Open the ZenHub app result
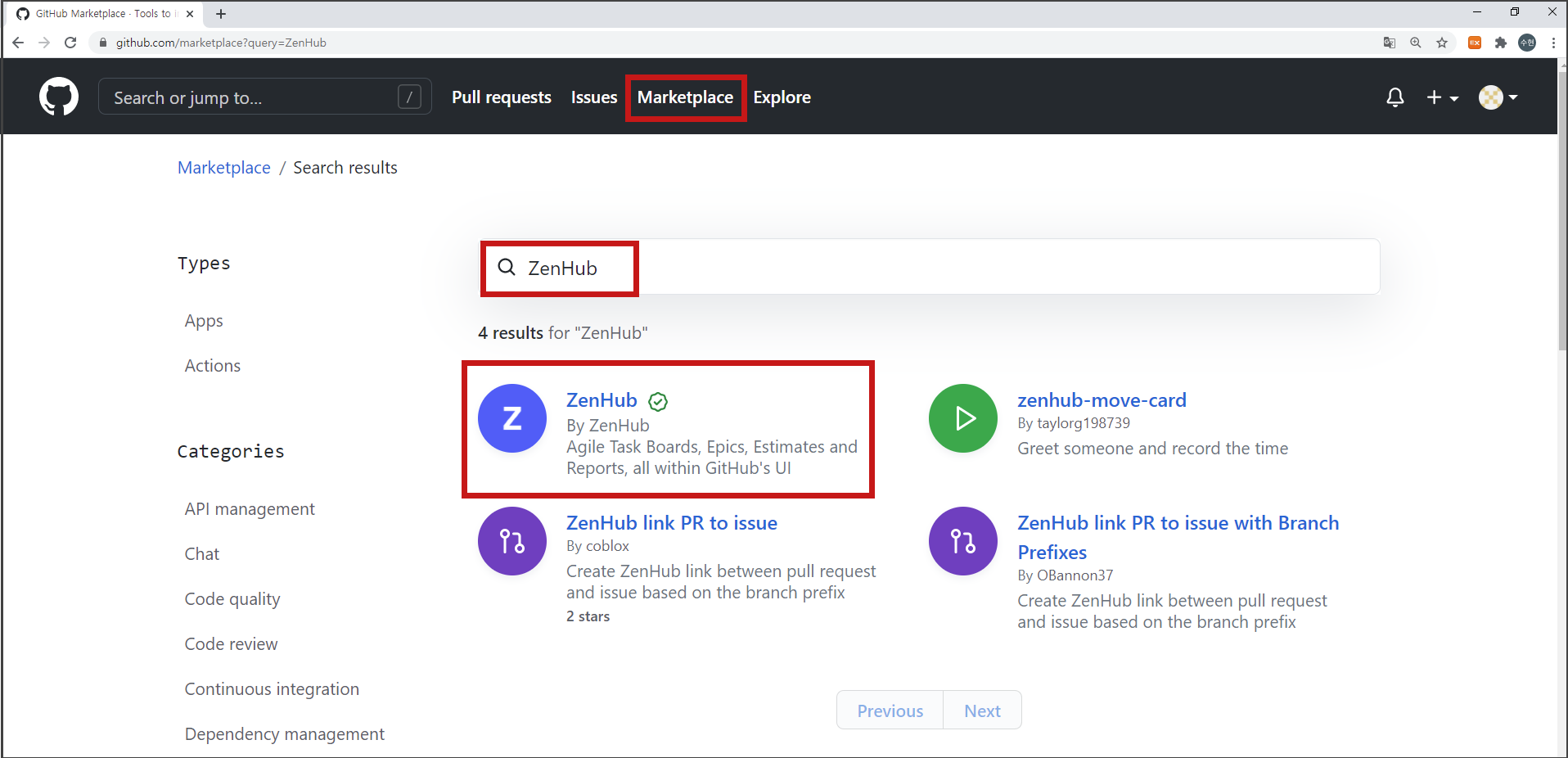 [602, 400]
